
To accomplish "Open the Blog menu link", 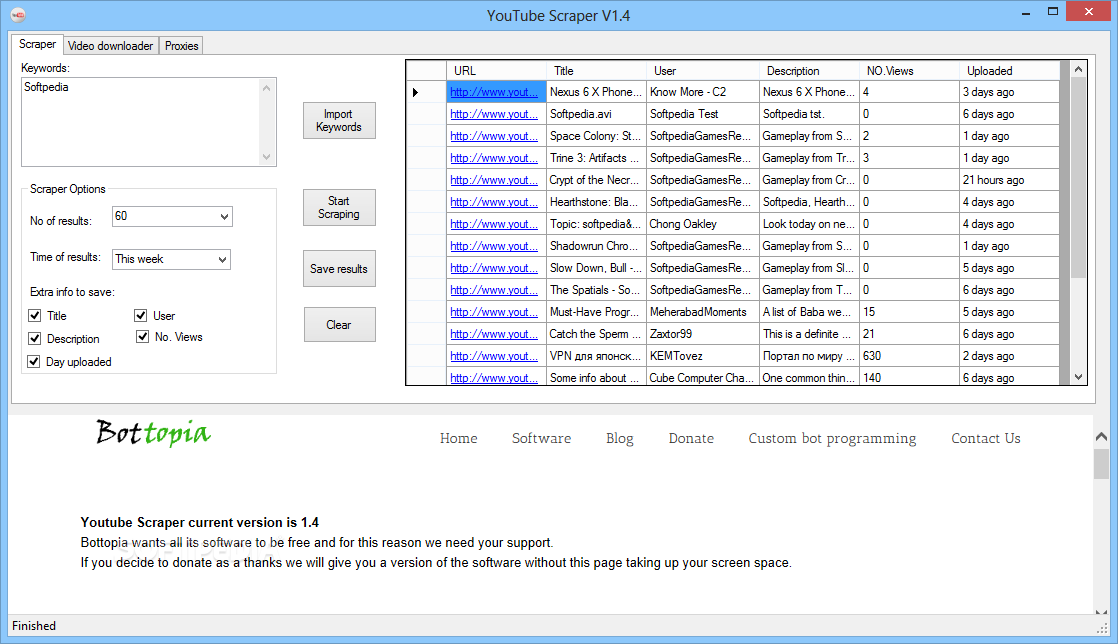I will 620,439.
